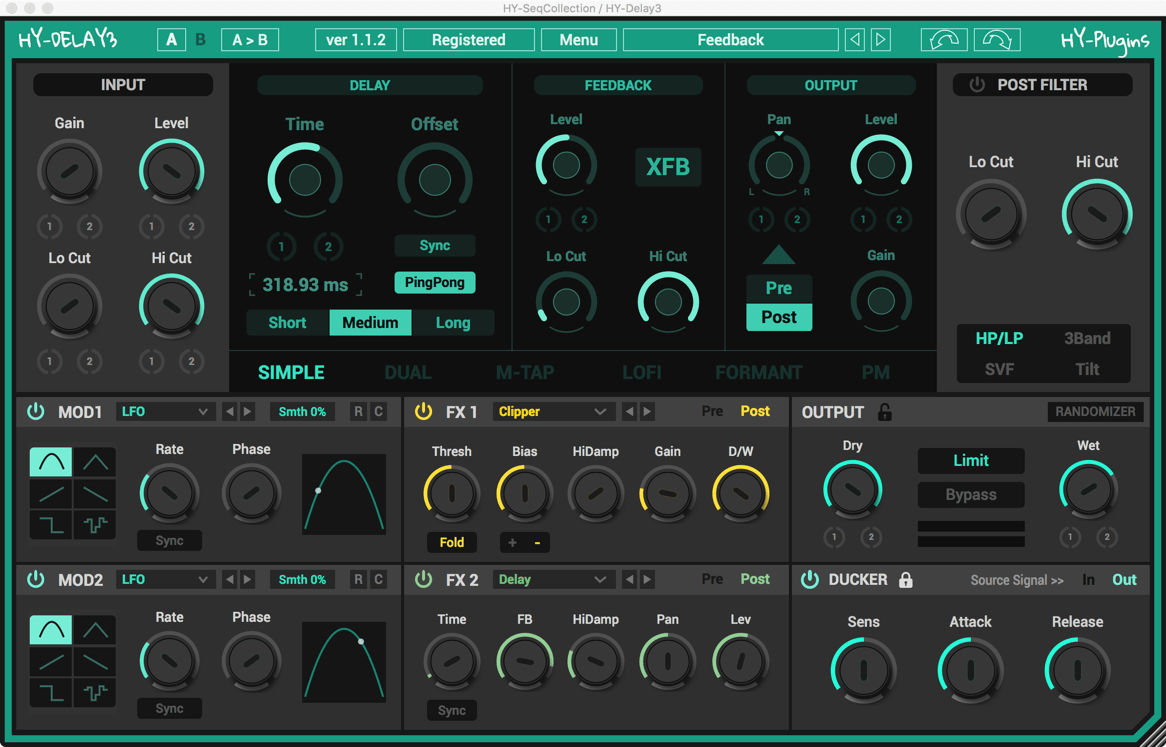This screenshot has height=747, width=1166.
Task: Expand the FX 1 Clipper effect dropdown
Action: click(551, 412)
